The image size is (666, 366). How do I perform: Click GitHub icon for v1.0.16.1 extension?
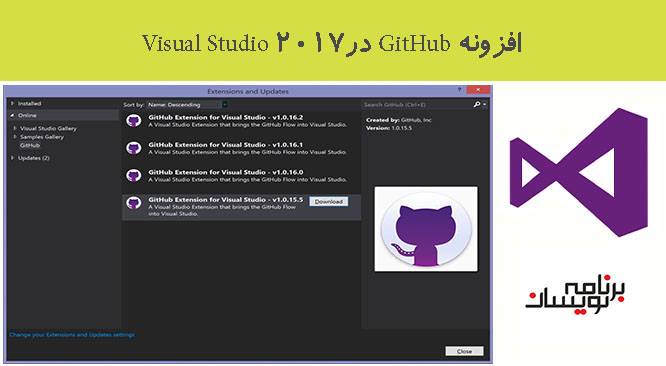[x=133, y=148]
